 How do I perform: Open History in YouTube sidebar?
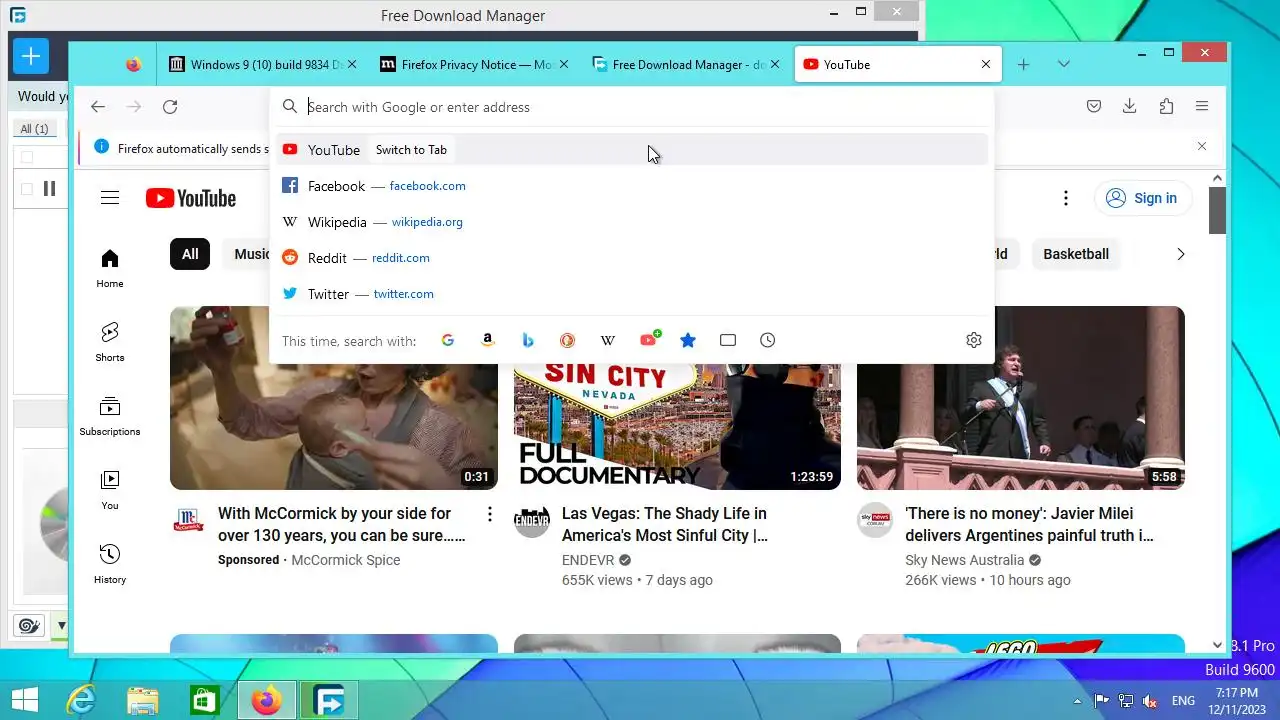point(110,565)
